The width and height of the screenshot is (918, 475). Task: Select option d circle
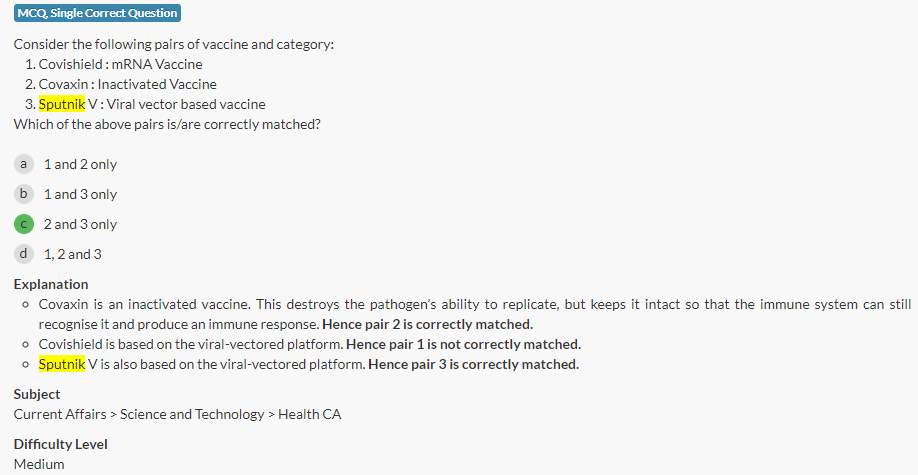pyautogui.click(x=23, y=254)
